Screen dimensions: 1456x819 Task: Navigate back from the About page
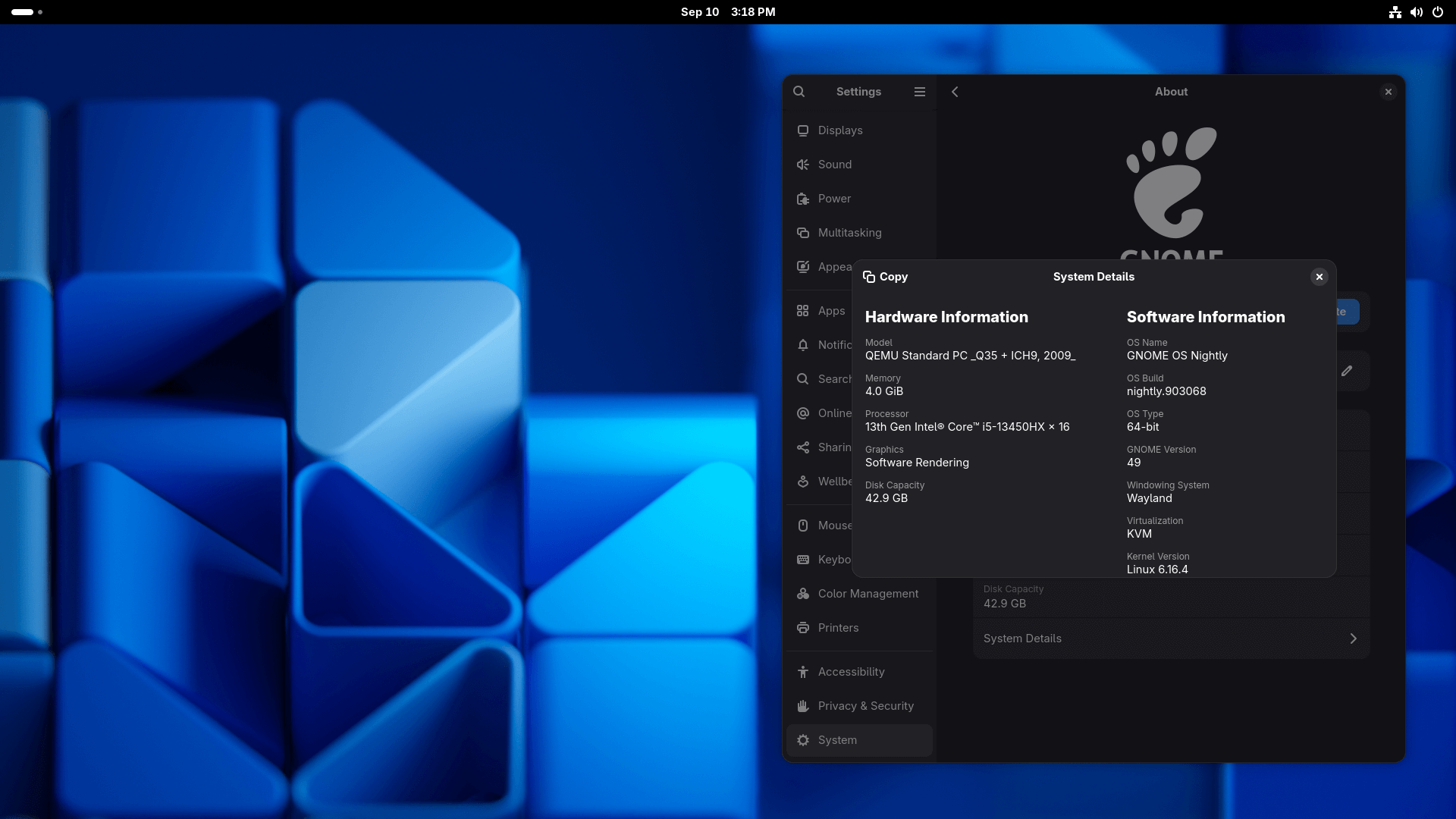point(955,91)
